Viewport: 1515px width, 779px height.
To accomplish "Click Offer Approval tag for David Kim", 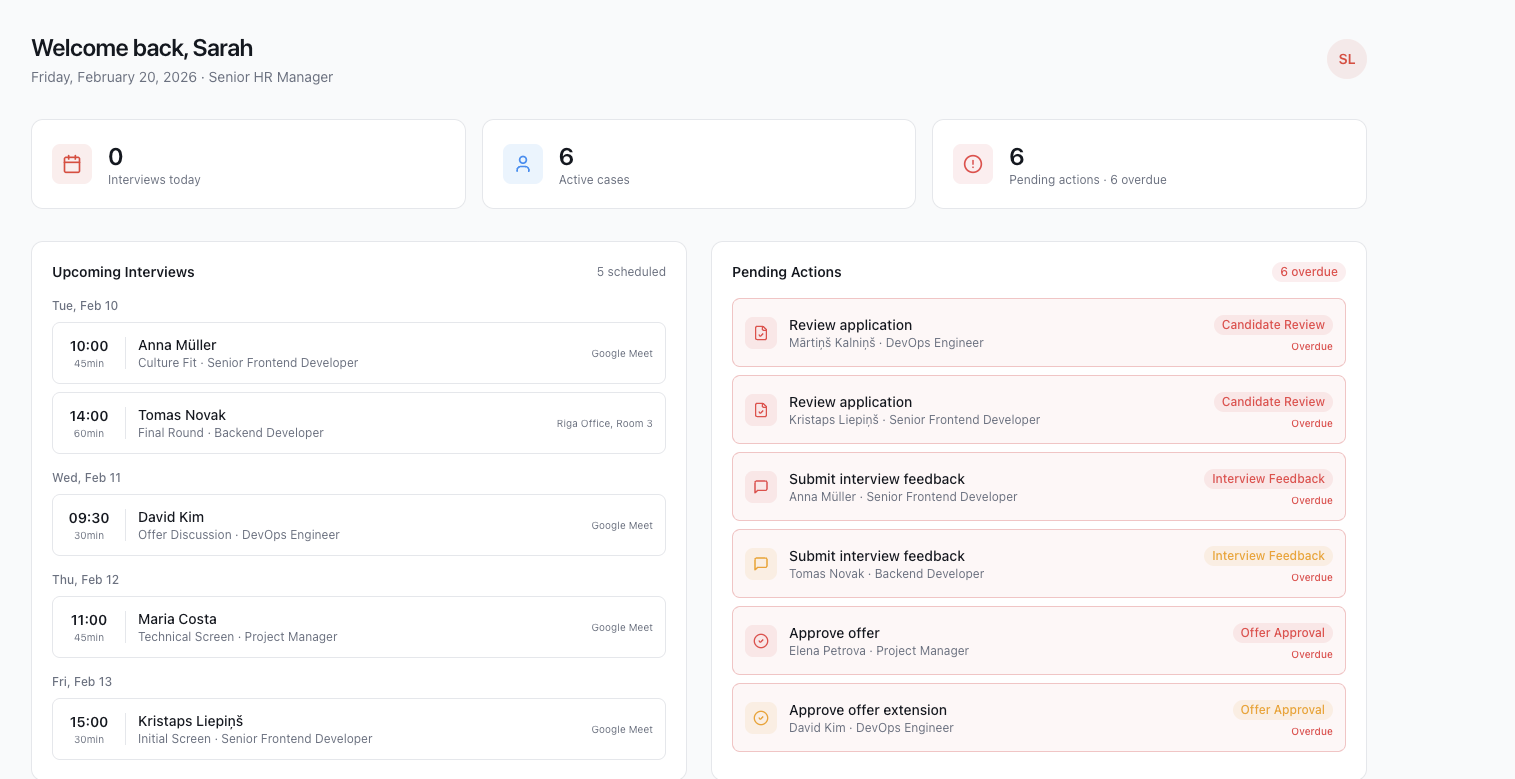I will pos(1283,710).
